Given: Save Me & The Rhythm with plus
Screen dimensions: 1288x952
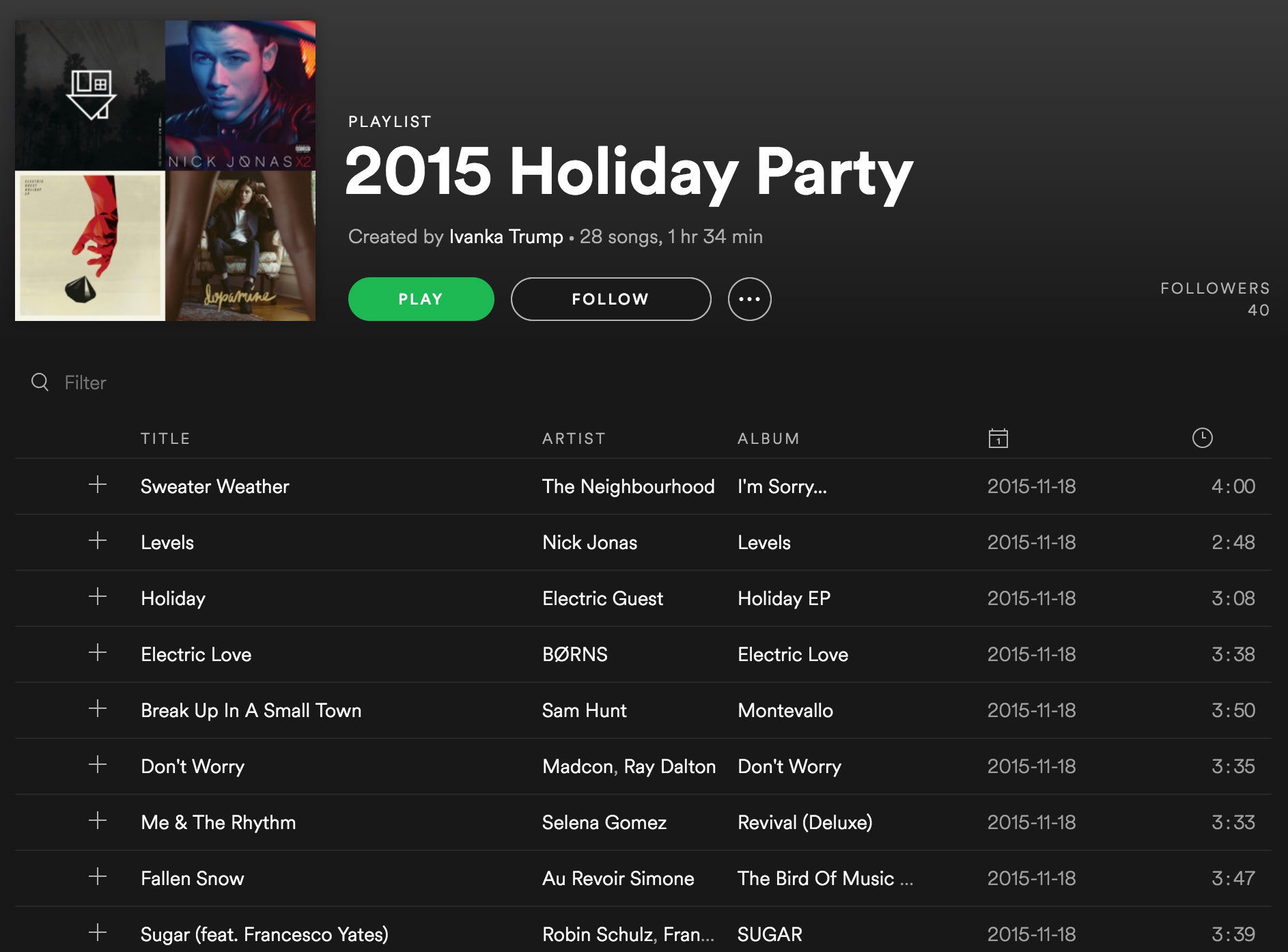Looking at the screenshot, I should click(x=98, y=821).
